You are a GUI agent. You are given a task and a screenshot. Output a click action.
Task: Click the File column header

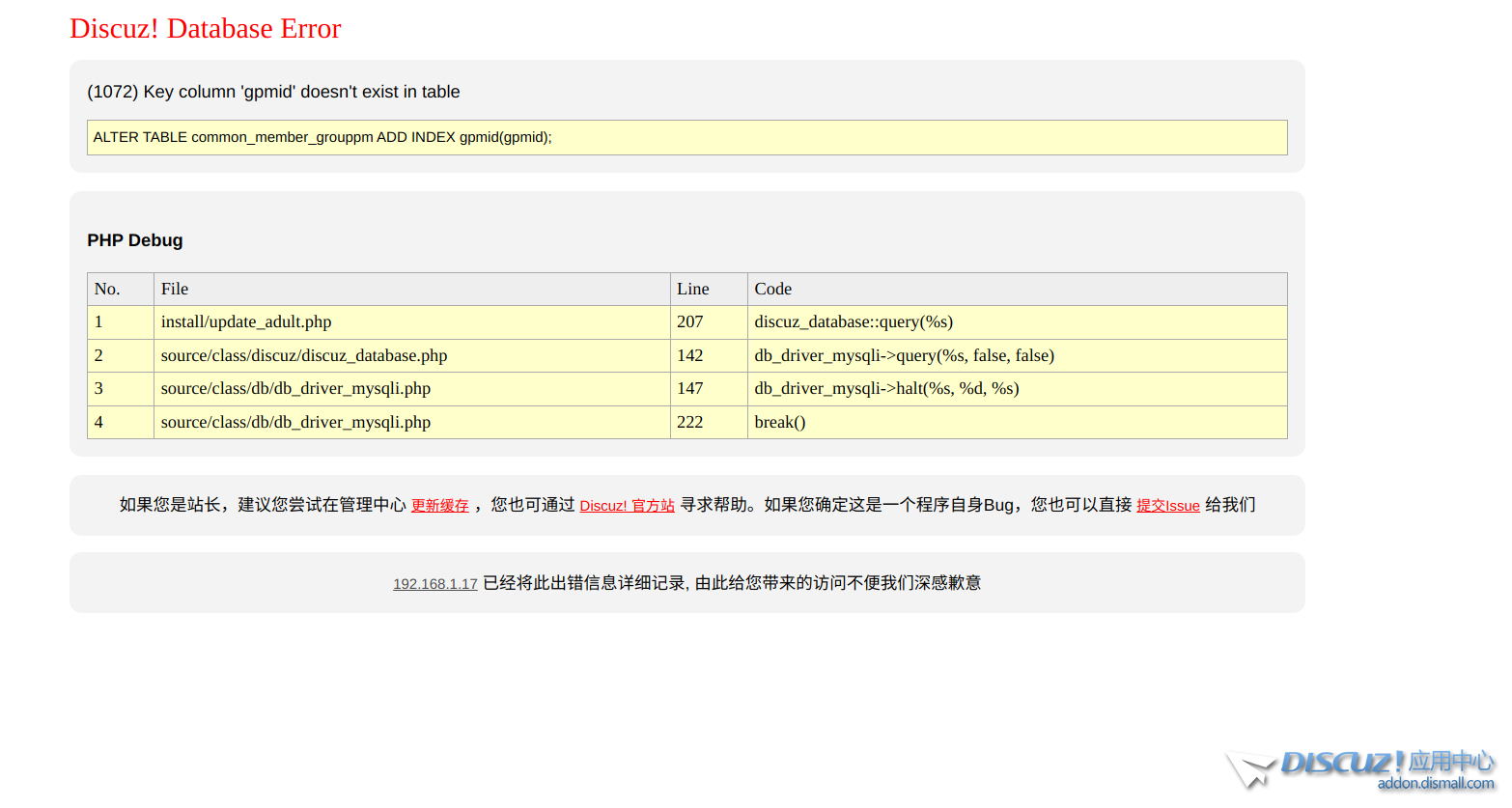tap(175, 289)
